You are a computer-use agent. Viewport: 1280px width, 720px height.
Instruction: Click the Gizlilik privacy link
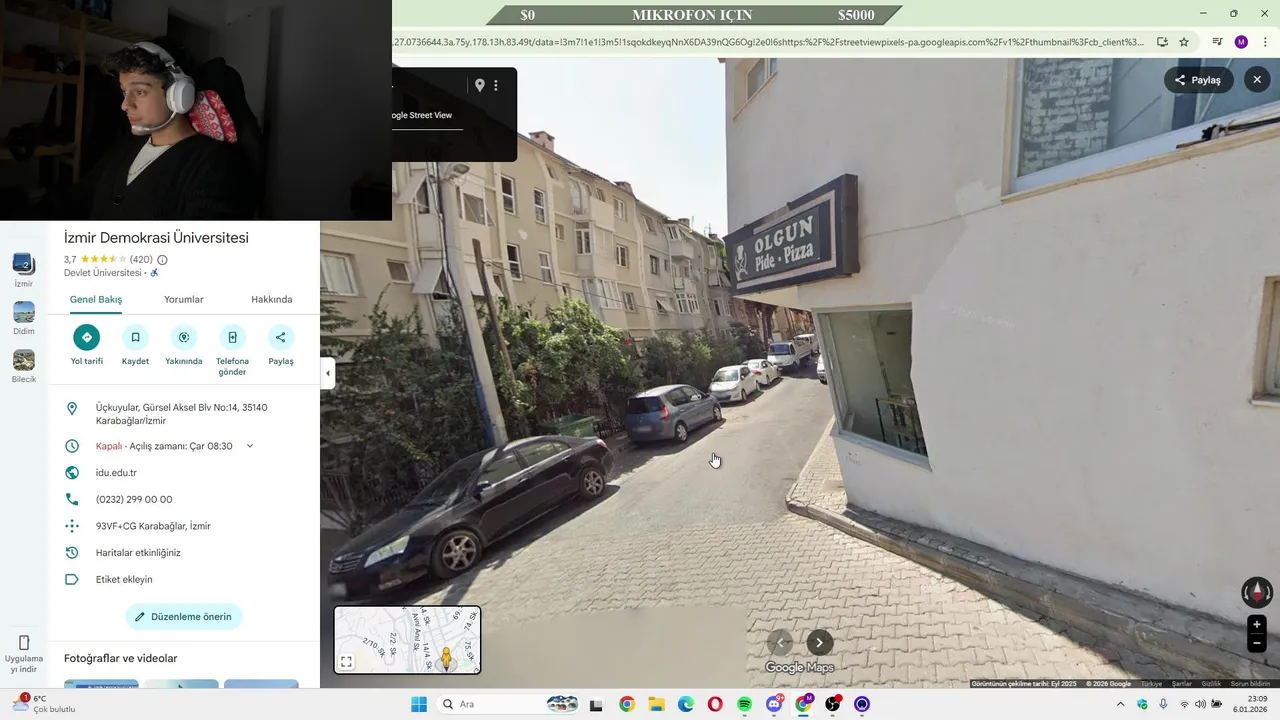click(x=1211, y=684)
